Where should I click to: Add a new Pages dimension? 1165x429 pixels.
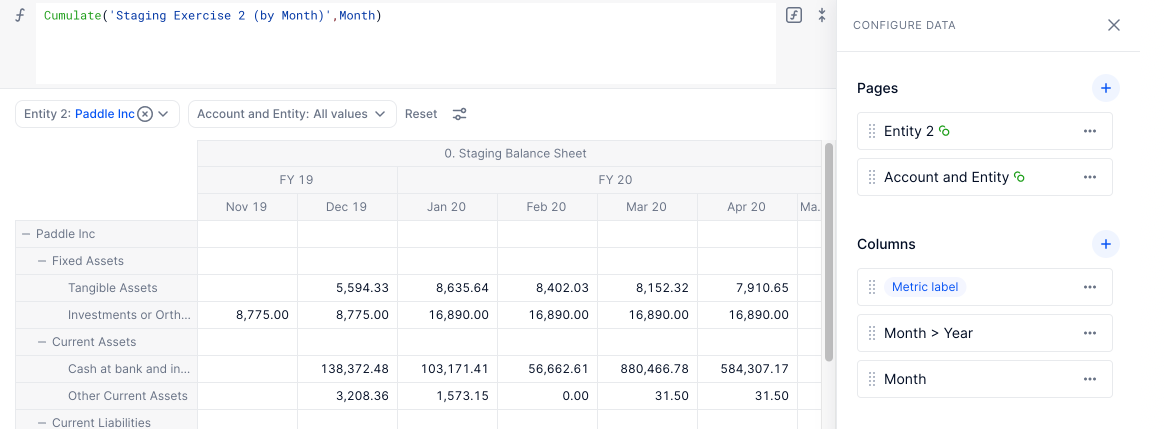click(x=1106, y=88)
